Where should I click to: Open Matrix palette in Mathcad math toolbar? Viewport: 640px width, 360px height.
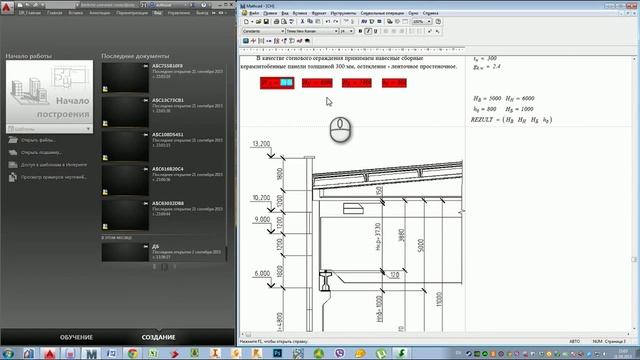click(261, 41)
